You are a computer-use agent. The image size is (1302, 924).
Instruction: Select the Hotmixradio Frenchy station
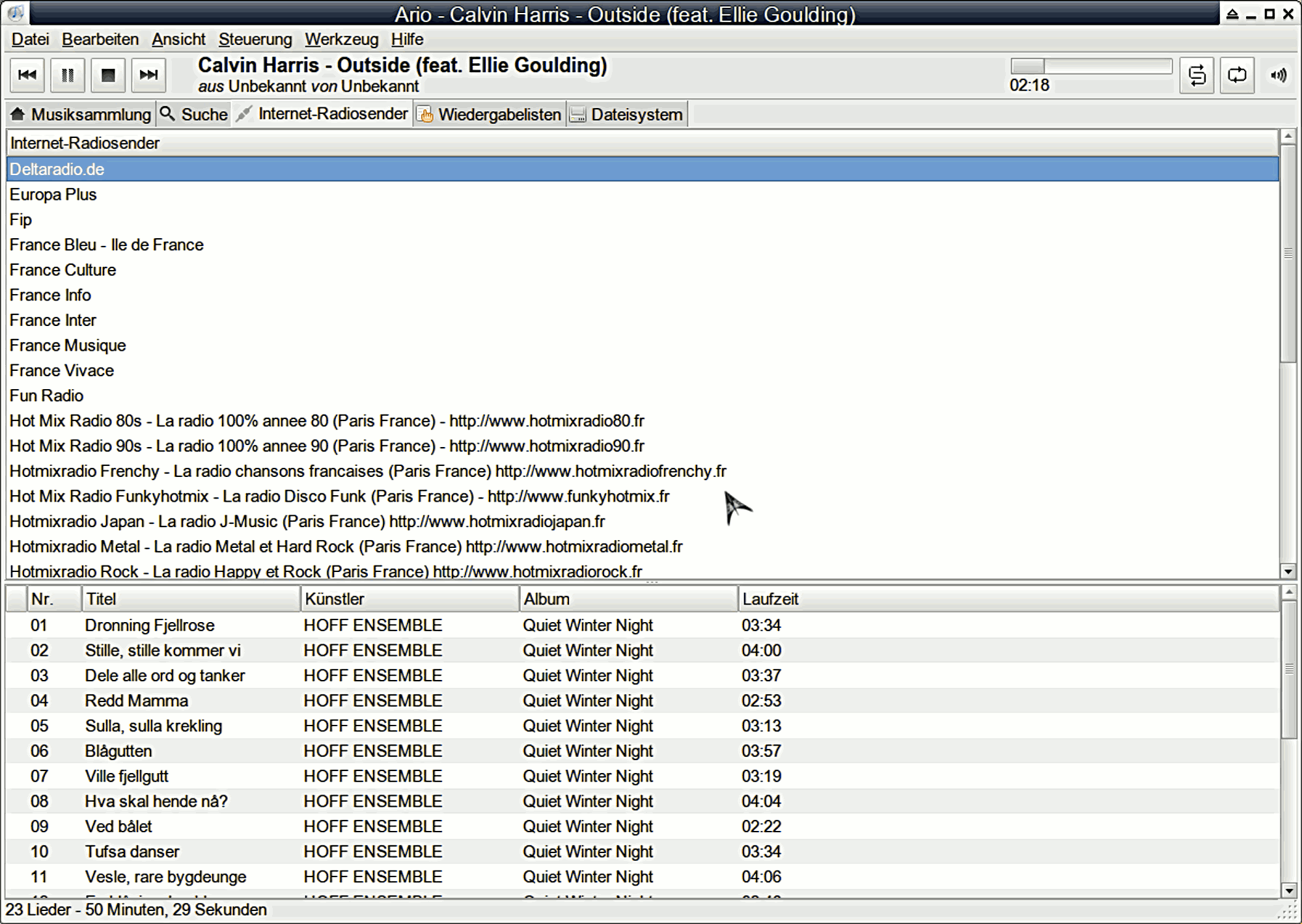click(x=642, y=471)
